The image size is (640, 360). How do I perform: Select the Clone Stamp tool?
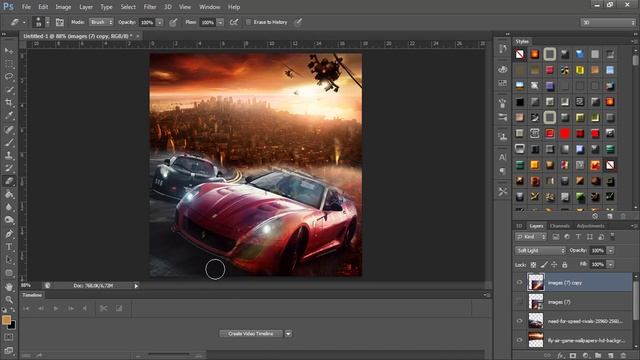click(9, 155)
